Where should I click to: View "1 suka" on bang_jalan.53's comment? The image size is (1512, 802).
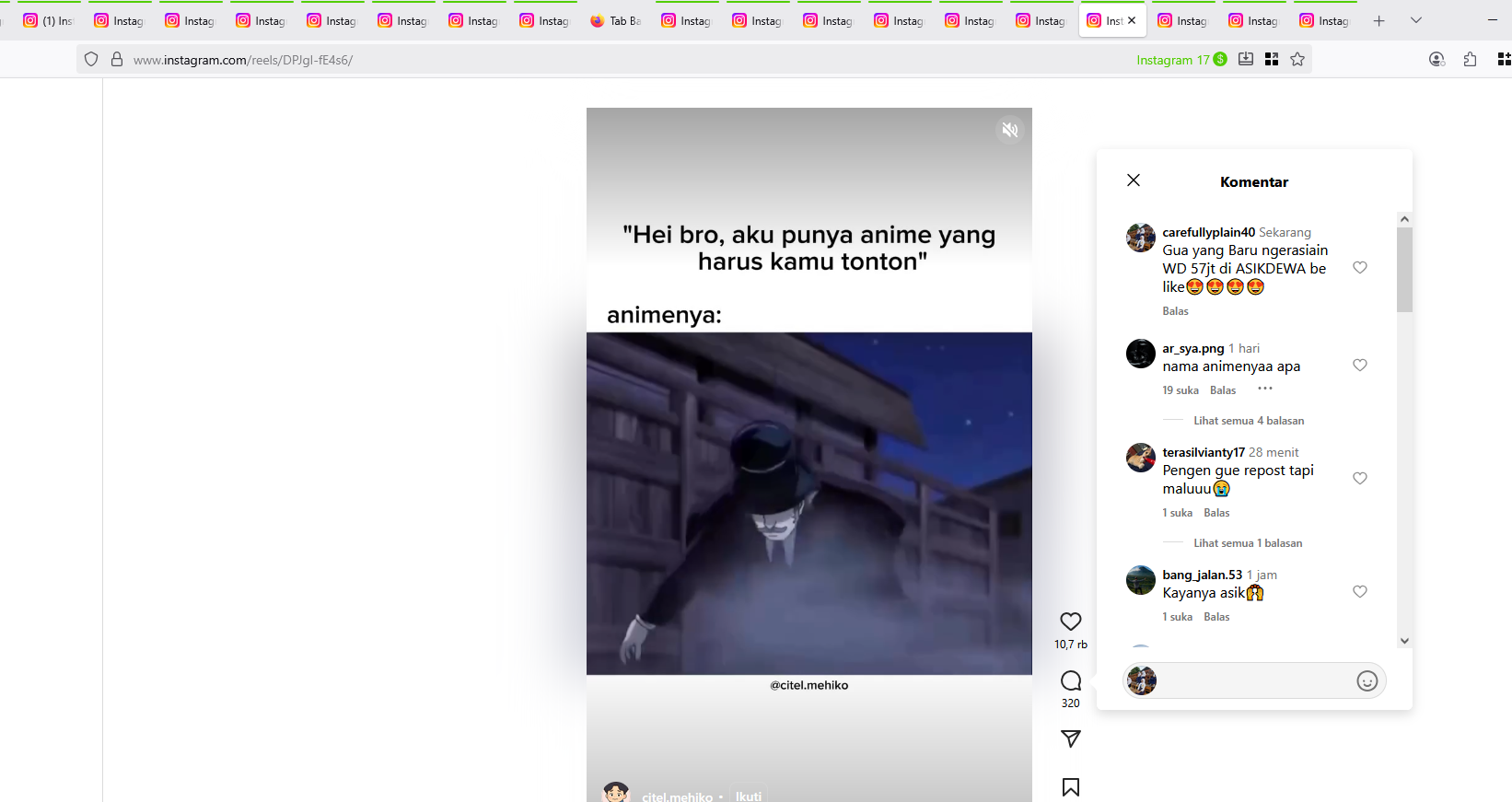pos(1177,617)
